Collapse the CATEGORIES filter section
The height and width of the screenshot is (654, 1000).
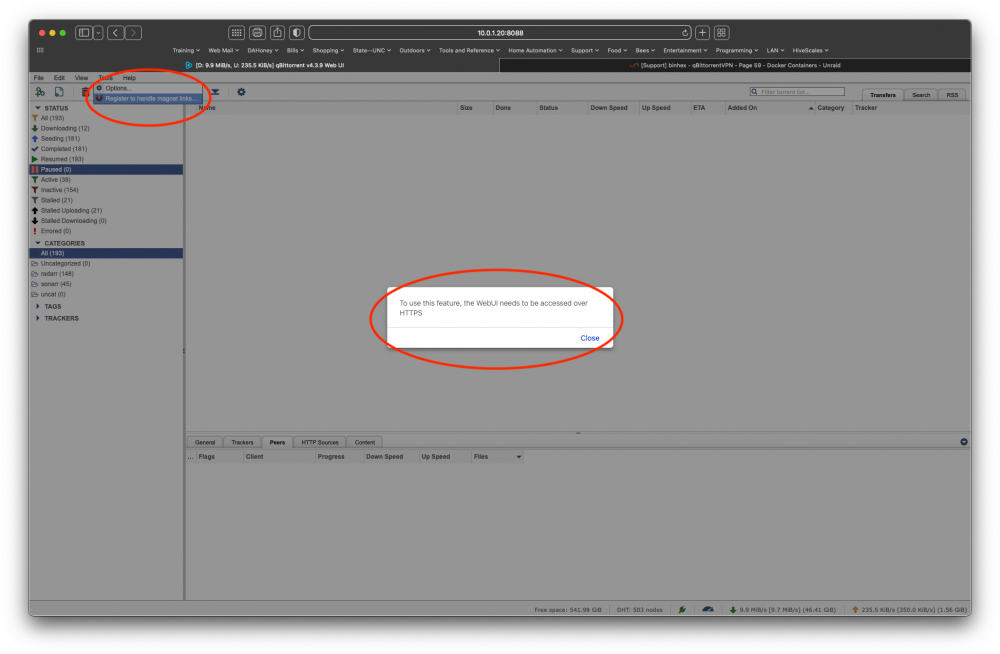coord(38,243)
